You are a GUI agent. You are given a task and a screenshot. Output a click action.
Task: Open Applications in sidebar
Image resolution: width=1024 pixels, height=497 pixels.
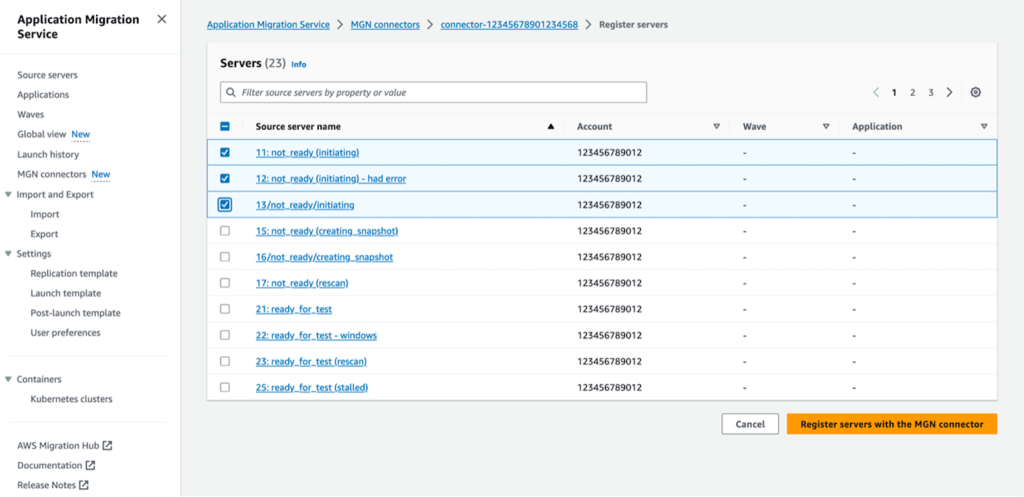coord(43,95)
